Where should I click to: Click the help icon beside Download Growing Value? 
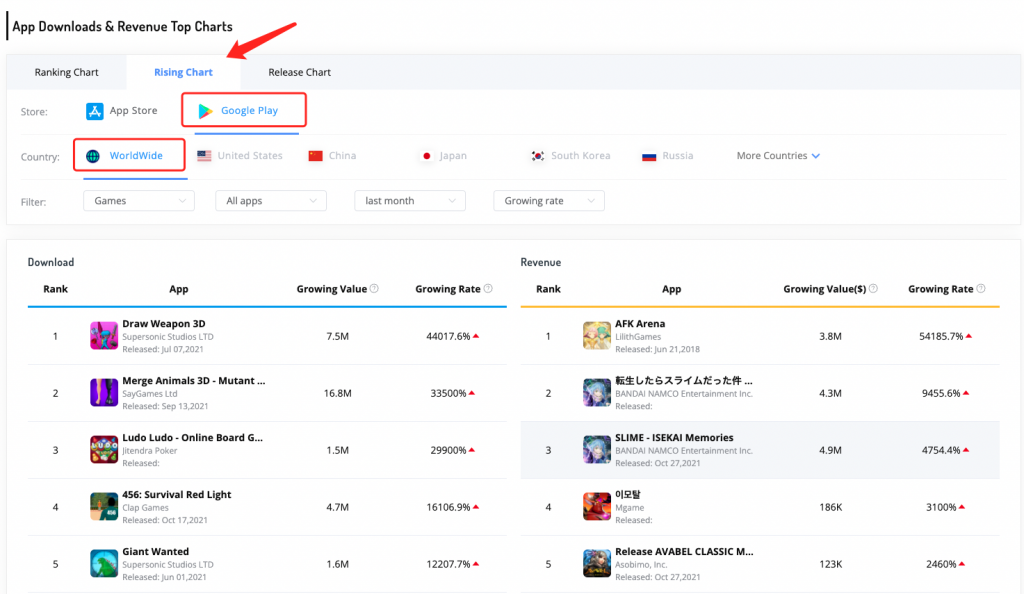(374, 289)
